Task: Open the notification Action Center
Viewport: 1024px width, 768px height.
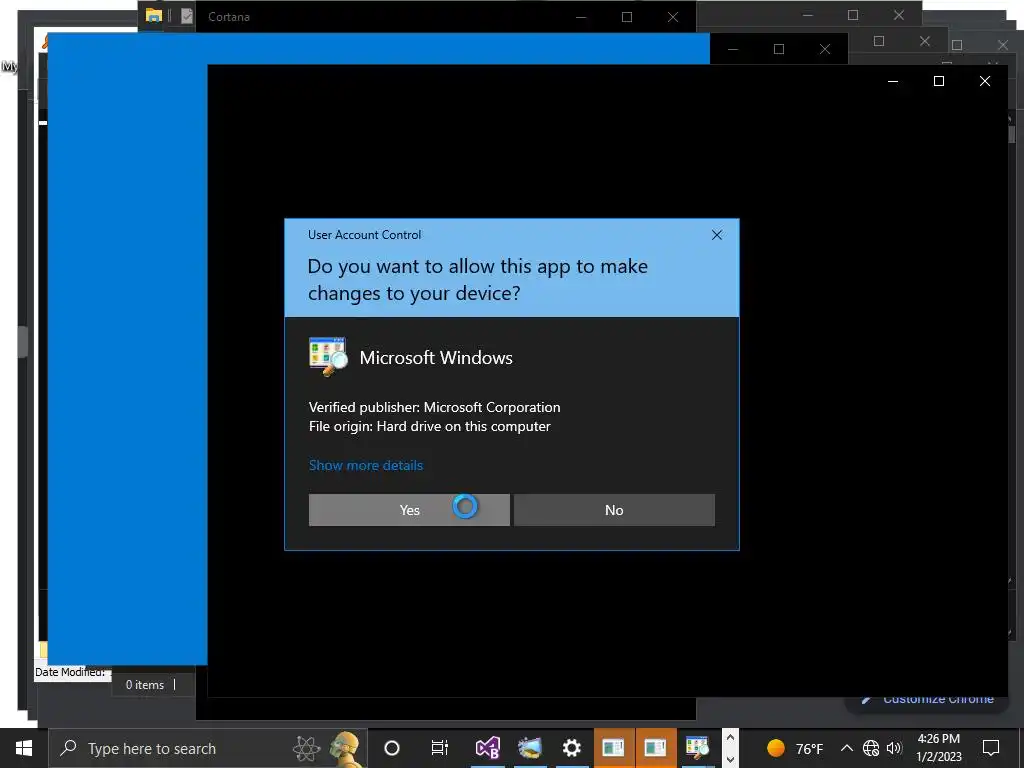Action: tap(991, 748)
